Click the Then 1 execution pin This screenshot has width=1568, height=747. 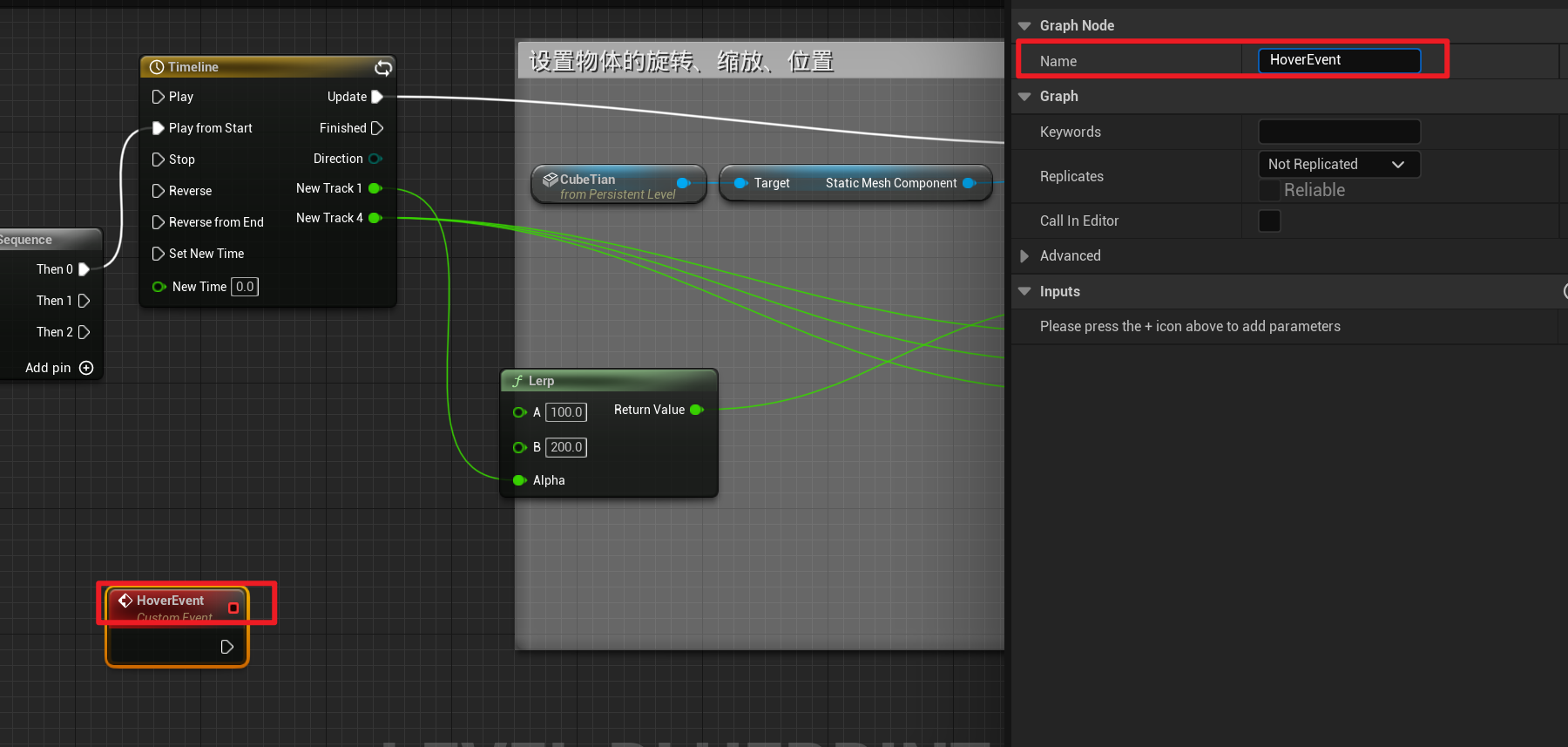(84, 301)
